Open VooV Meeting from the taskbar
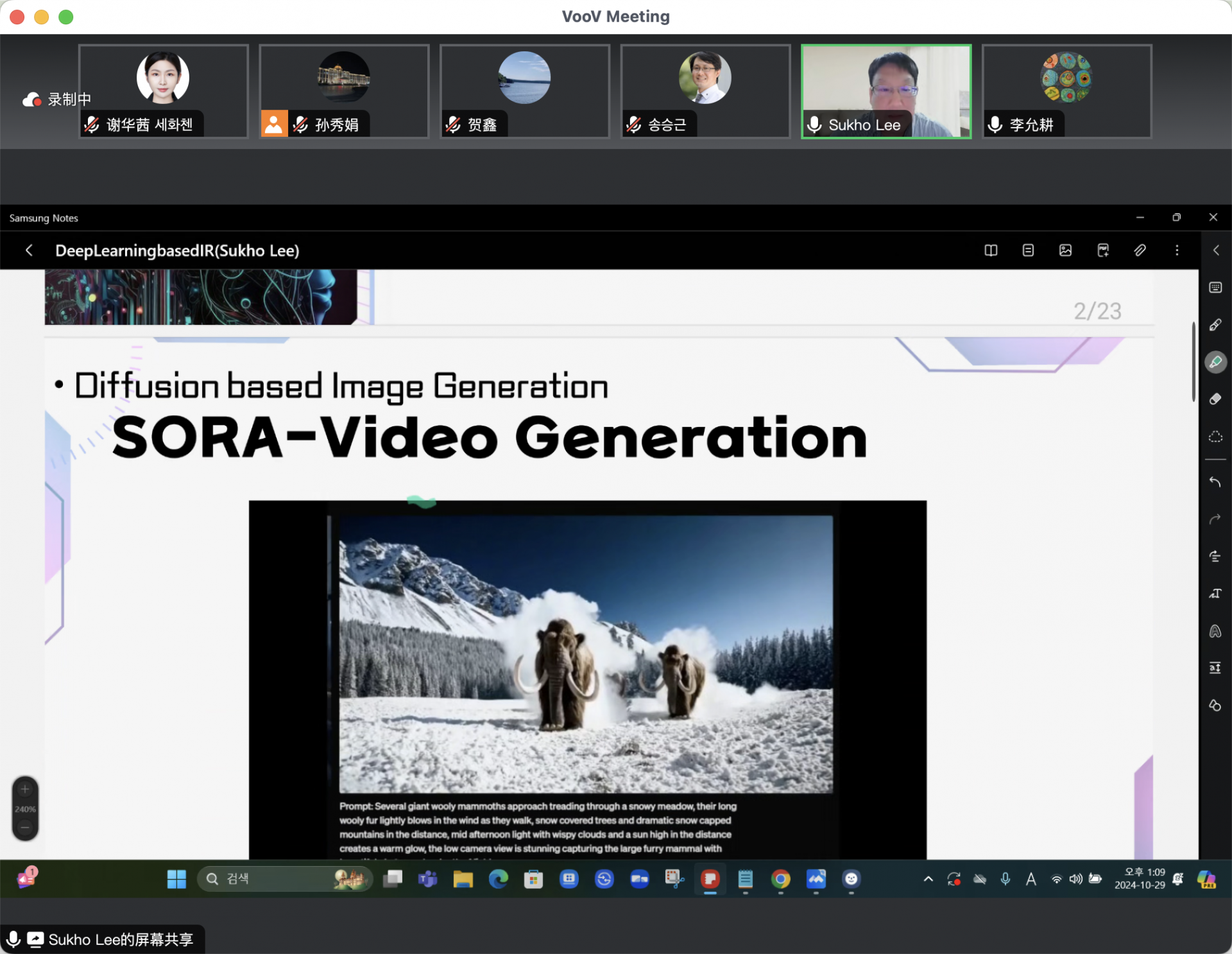 point(816,879)
